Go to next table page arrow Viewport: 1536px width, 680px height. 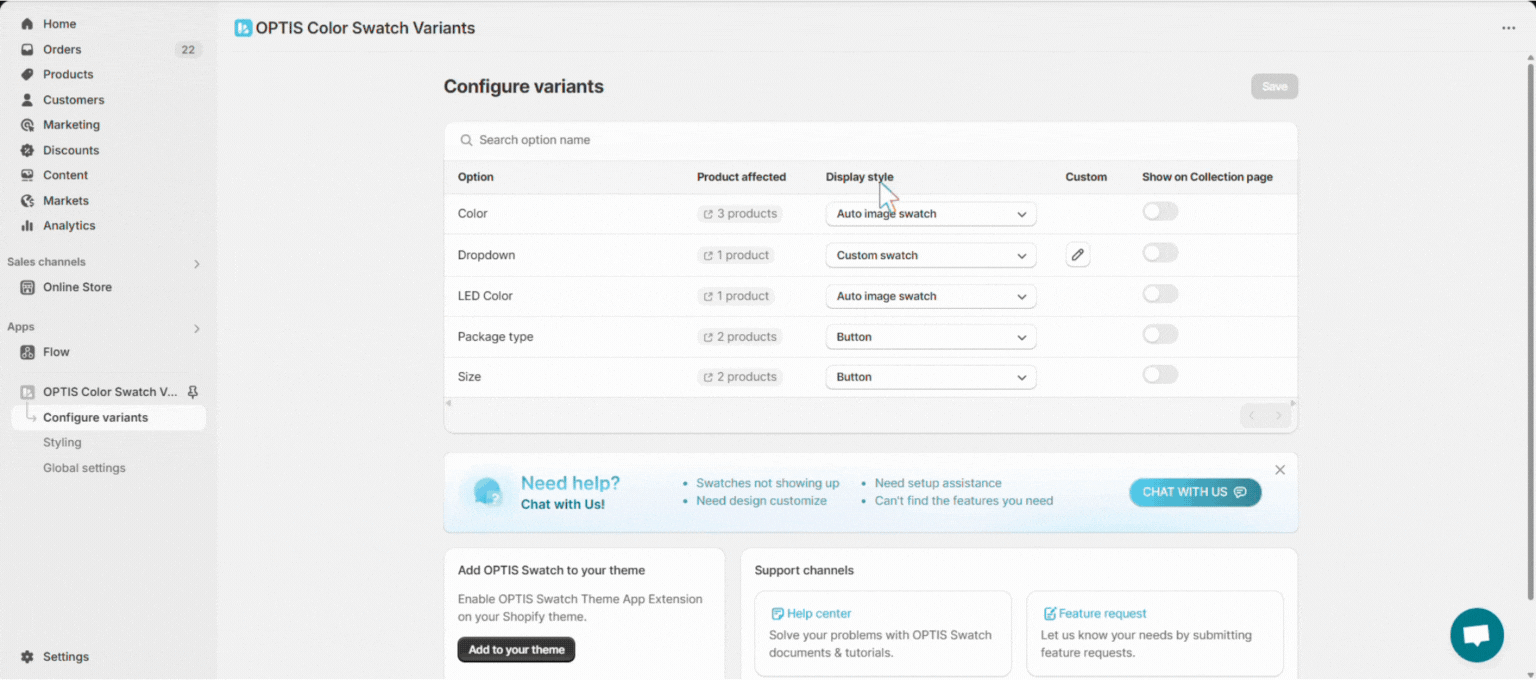(1278, 416)
